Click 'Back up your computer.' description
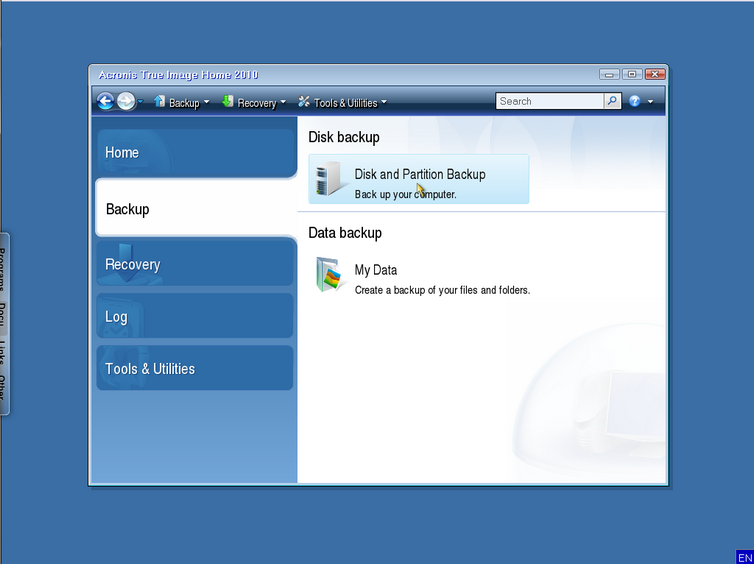Screen dimensions: 754x564 [x=405, y=194]
